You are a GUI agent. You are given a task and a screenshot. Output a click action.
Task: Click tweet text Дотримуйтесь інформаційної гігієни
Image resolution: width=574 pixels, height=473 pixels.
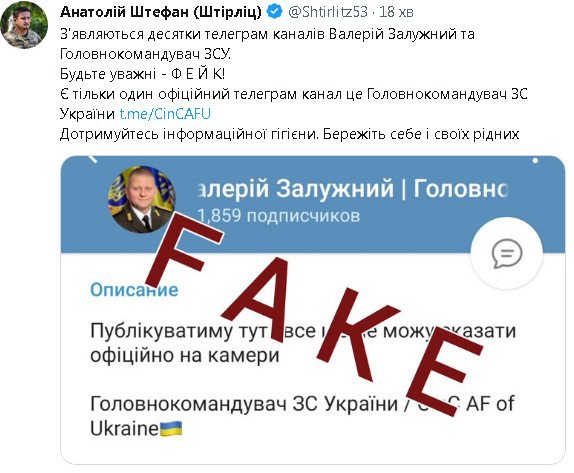(190, 134)
